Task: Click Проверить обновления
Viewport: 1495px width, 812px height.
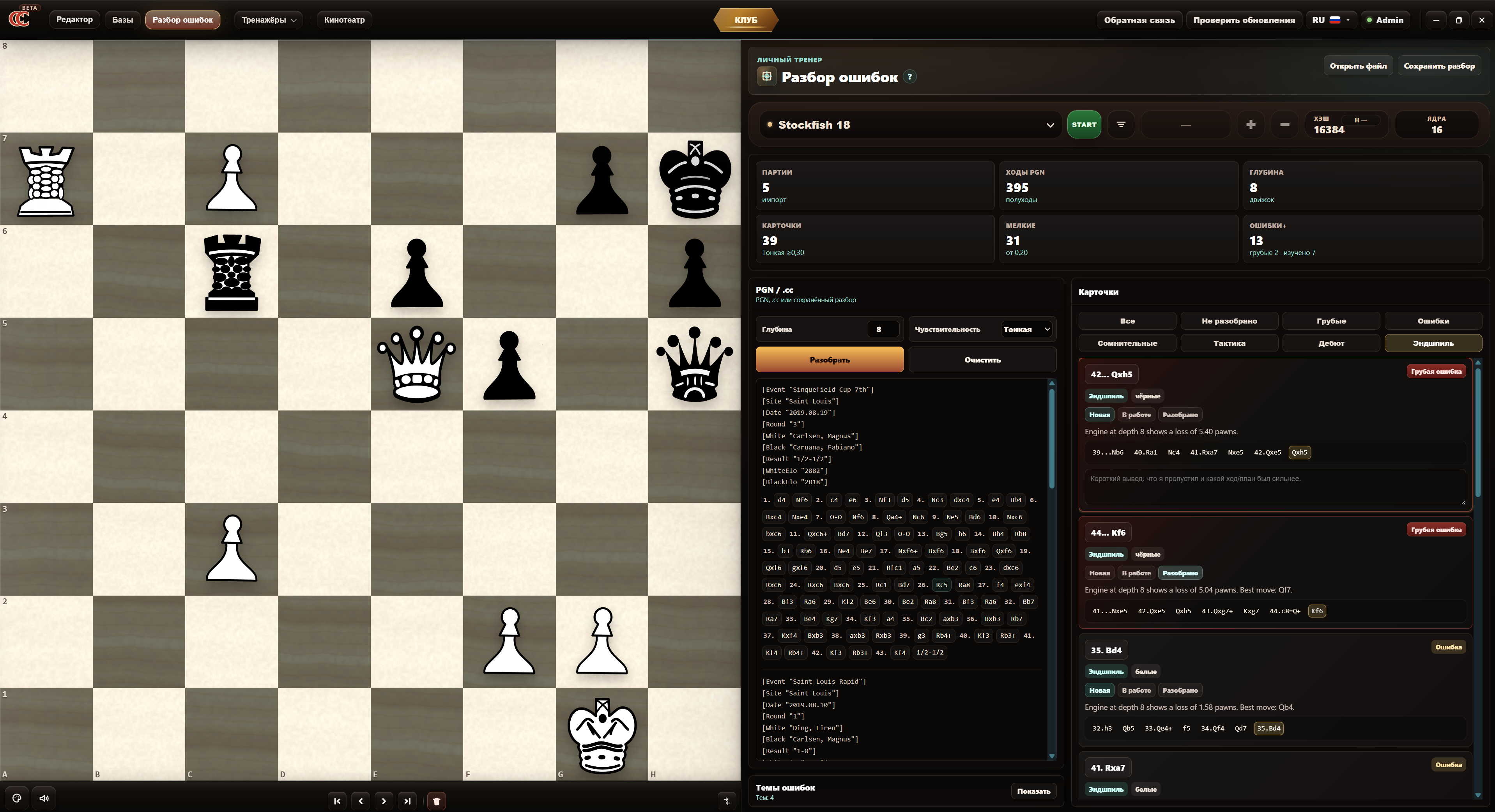Action: pos(1244,20)
